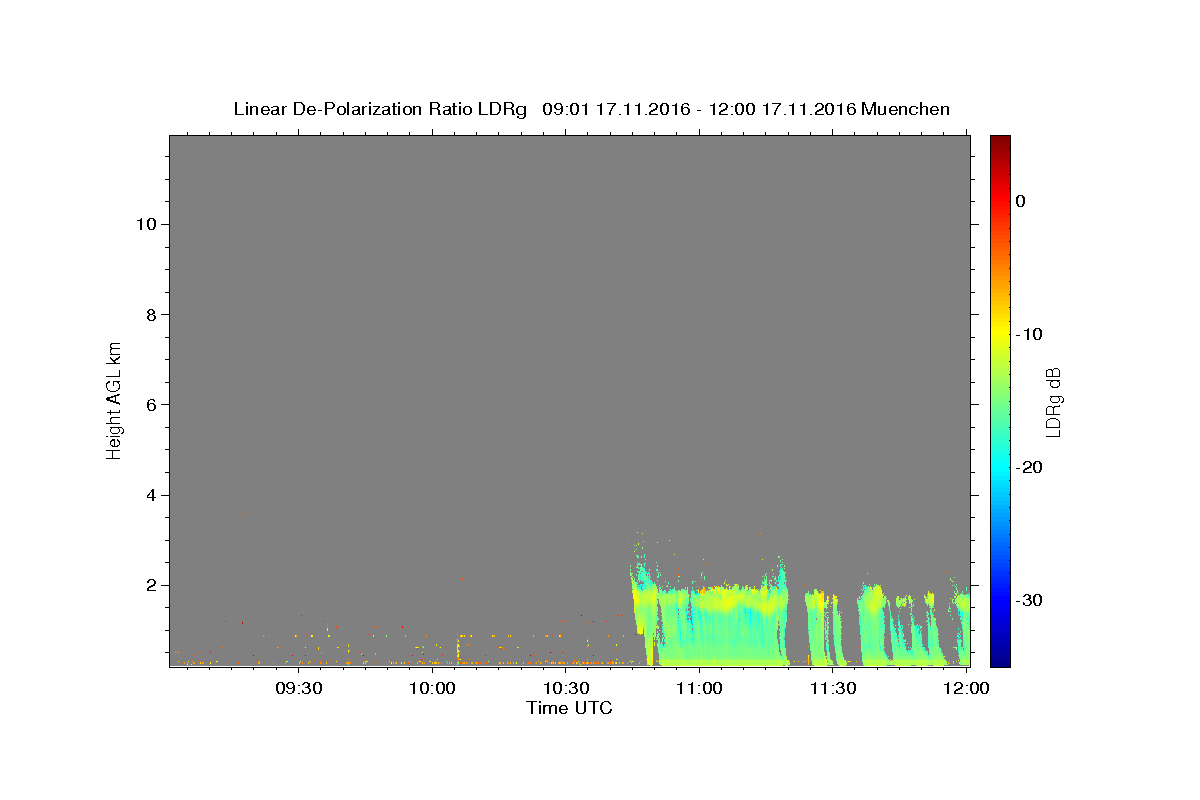Click the Time UTC axis title
The height and width of the screenshot is (800, 1200).
[569, 709]
